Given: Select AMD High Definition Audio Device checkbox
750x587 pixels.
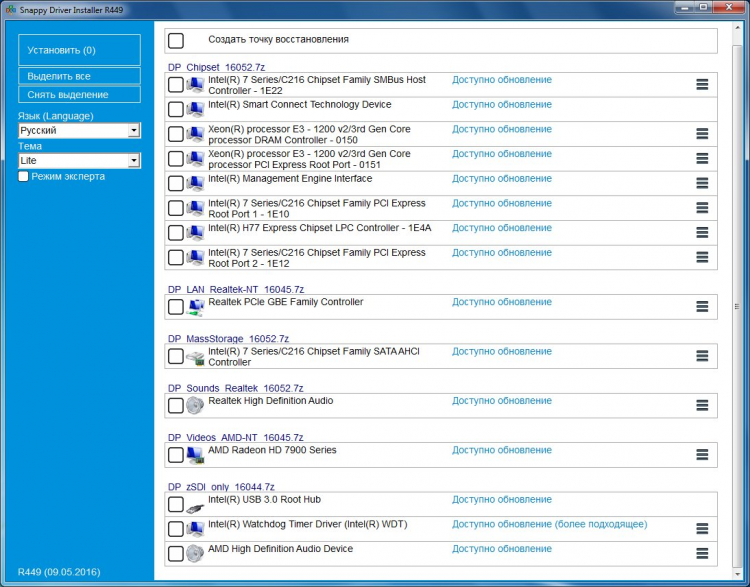Looking at the screenshot, I should coord(176,554).
